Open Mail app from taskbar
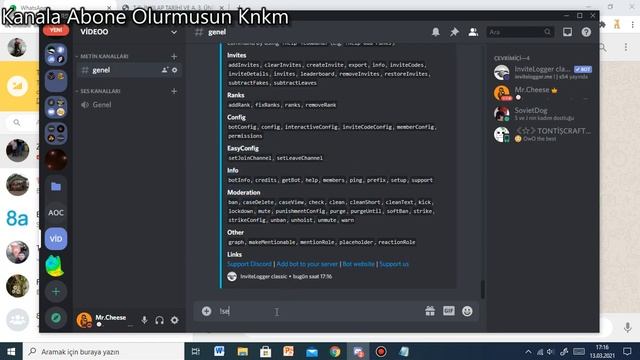 click(x=312, y=351)
